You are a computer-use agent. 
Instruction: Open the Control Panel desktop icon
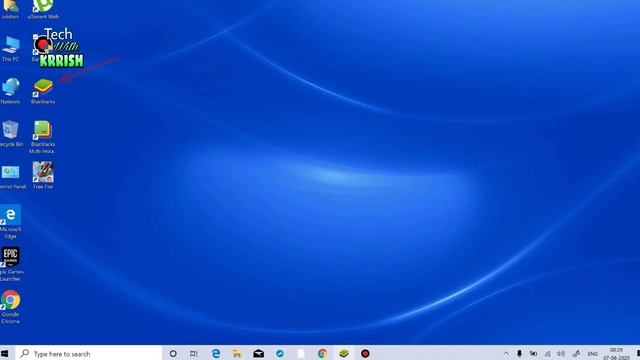coord(11,176)
